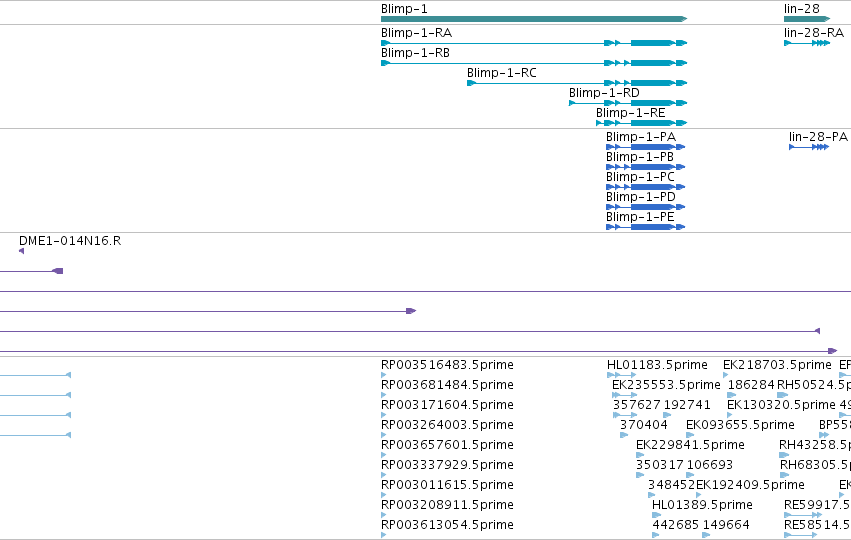This screenshot has height=540, width=851.
Task: Click the 442685 feature label
Action: coord(676,525)
